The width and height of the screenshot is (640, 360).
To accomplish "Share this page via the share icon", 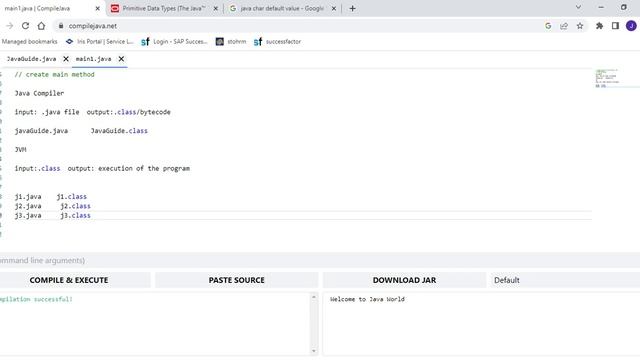I will (x=564, y=26).
